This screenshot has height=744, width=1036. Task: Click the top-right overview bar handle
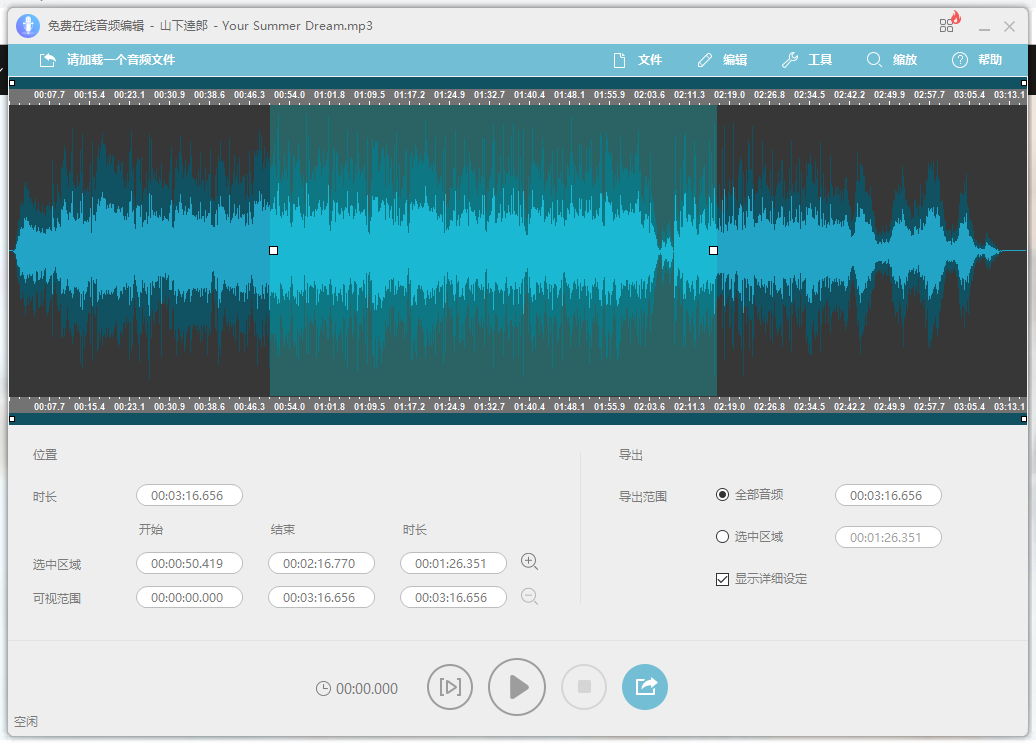point(1024,83)
